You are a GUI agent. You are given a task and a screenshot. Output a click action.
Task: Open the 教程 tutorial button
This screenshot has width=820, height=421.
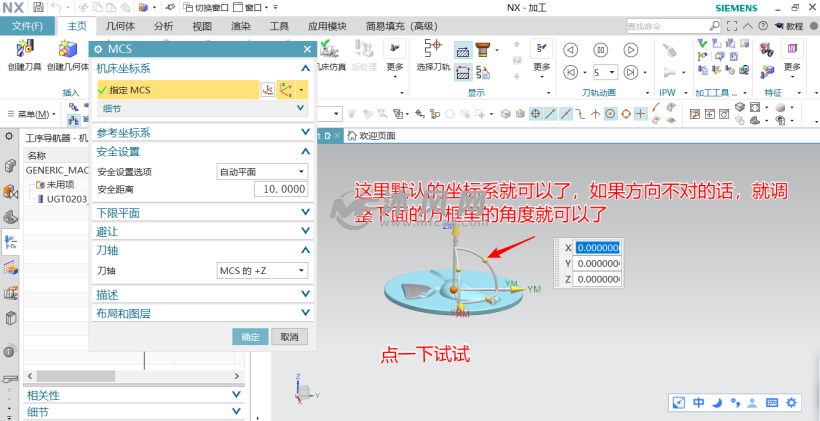click(789, 26)
